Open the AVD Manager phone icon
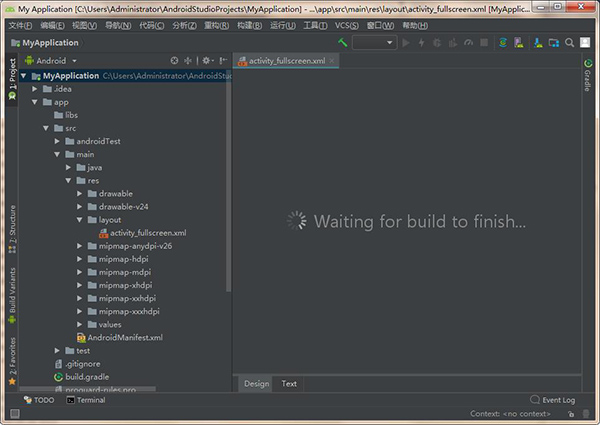 tap(518, 42)
